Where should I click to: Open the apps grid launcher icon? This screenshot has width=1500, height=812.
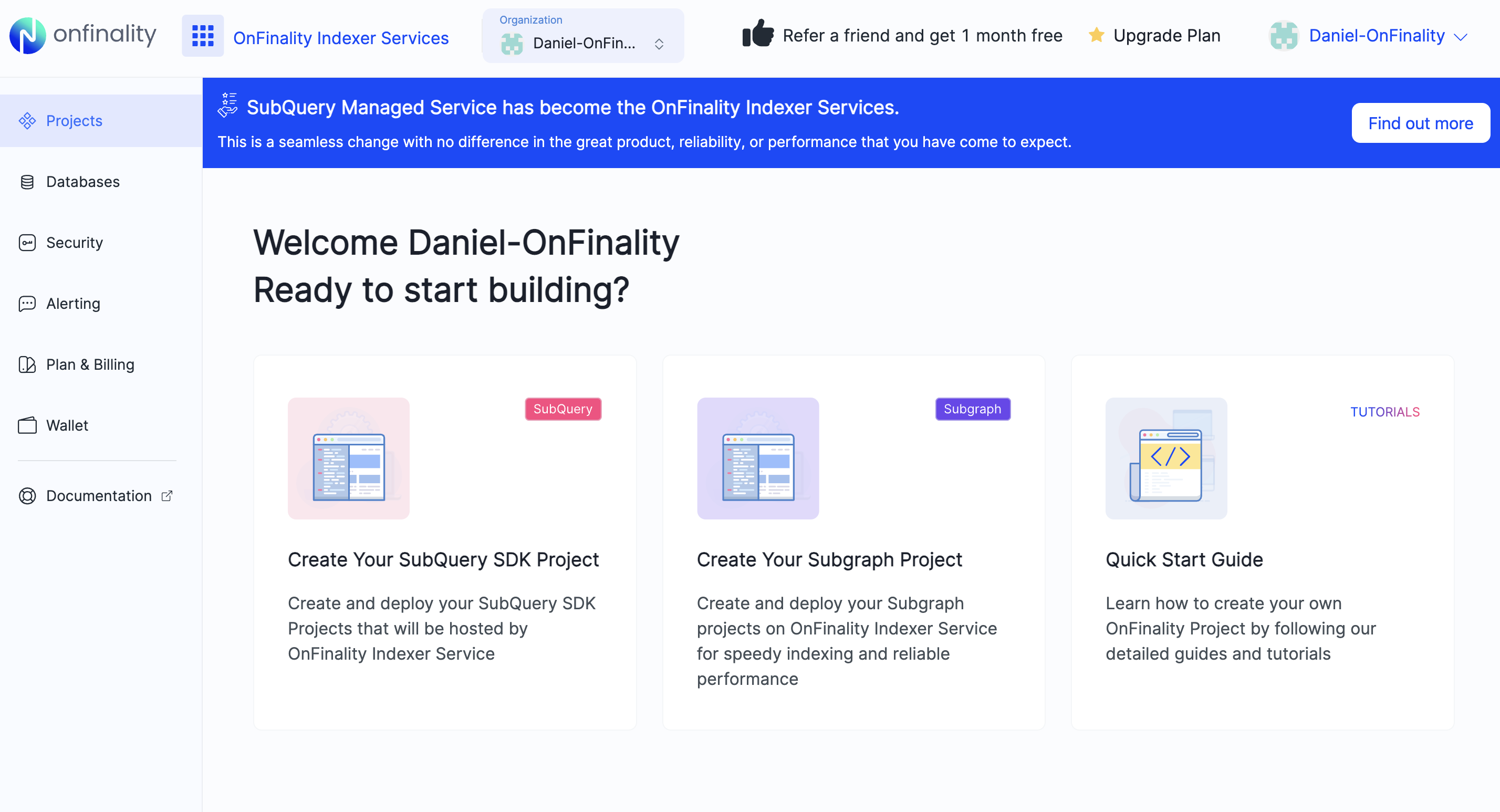[x=203, y=36]
